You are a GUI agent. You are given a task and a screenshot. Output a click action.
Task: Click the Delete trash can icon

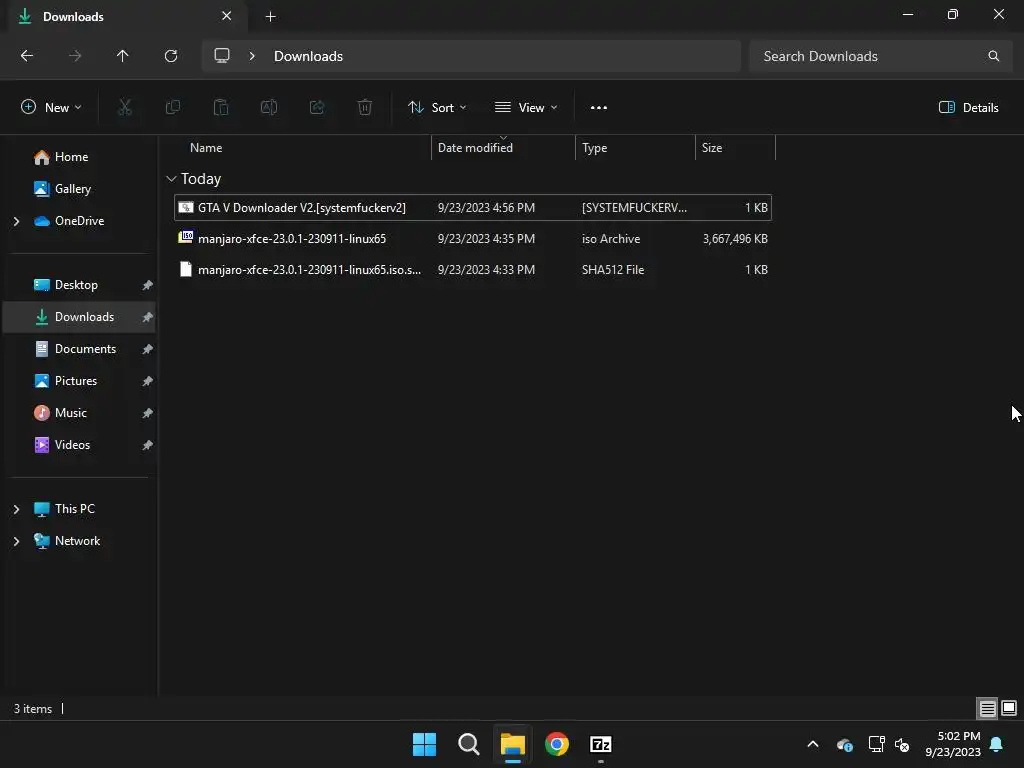coord(364,107)
